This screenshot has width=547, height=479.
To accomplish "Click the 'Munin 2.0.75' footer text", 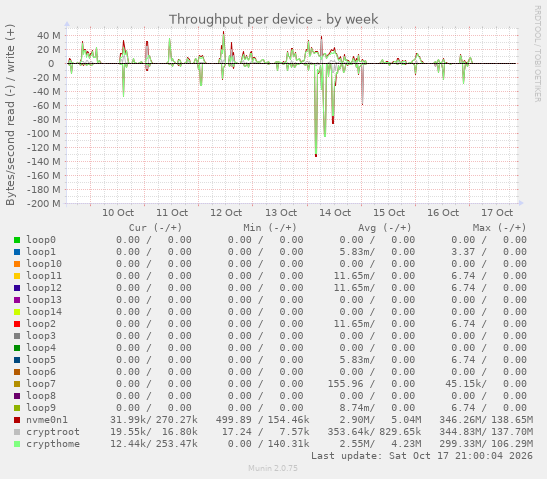I will (x=273, y=468).
